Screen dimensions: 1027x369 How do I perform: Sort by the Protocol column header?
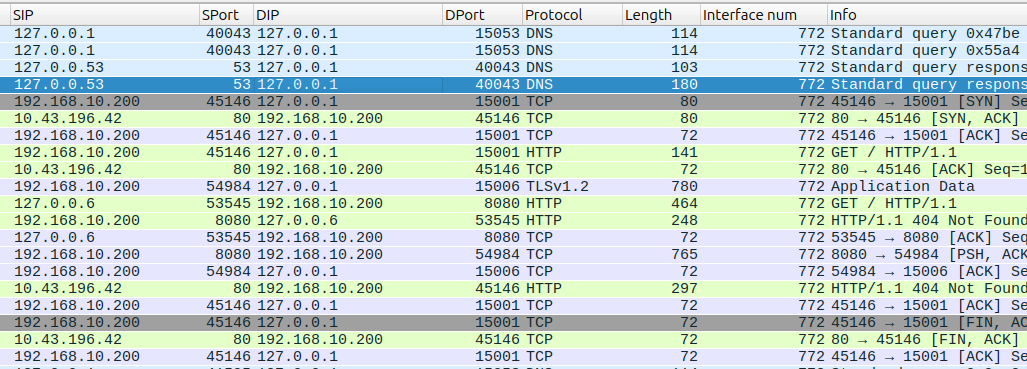(572, 14)
